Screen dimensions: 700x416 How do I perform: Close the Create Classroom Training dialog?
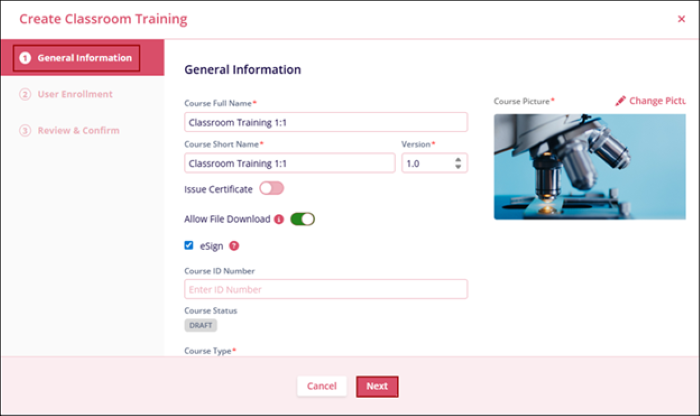(682, 19)
